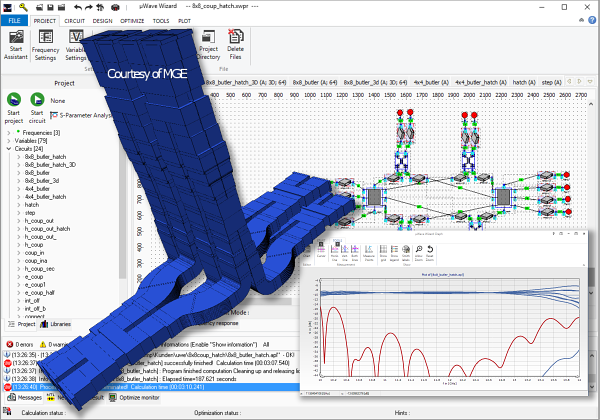Screen dimensions: 600x420
Task: Switch to the Libraries panel tab
Action: (56, 324)
